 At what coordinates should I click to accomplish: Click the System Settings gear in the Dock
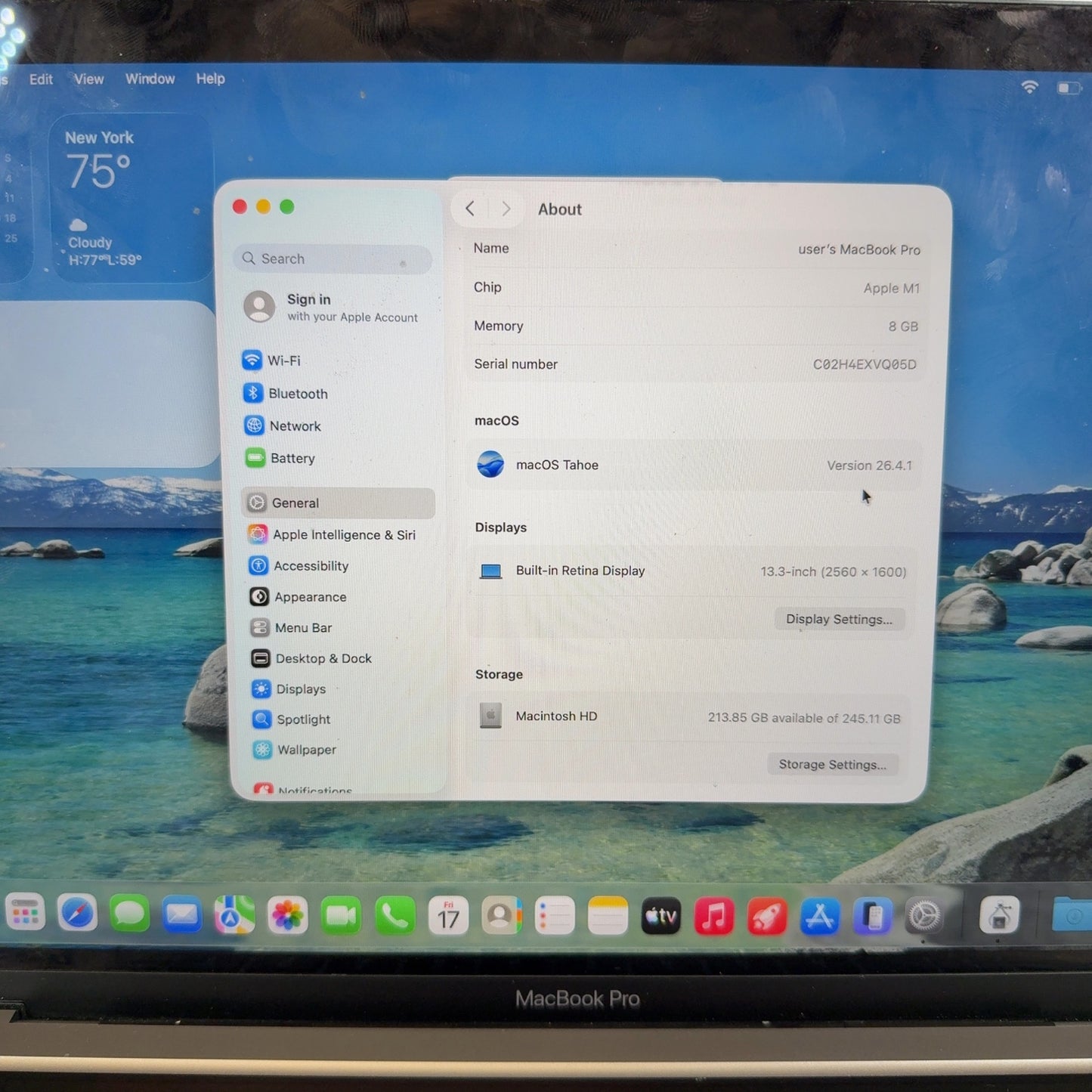[x=924, y=916]
